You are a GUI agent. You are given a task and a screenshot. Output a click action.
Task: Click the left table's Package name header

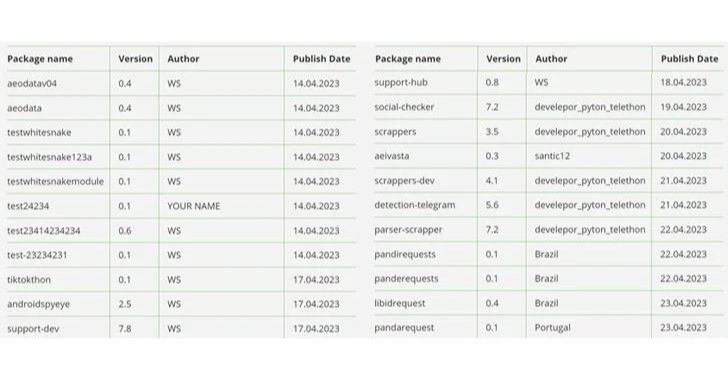point(40,59)
